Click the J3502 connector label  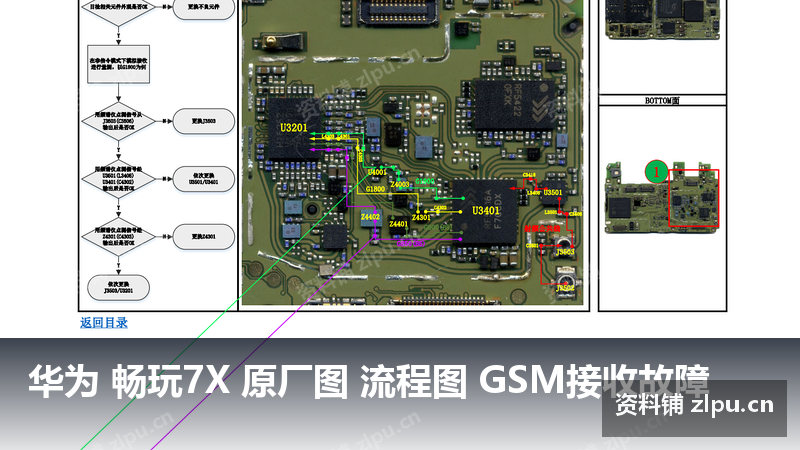(x=565, y=288)
